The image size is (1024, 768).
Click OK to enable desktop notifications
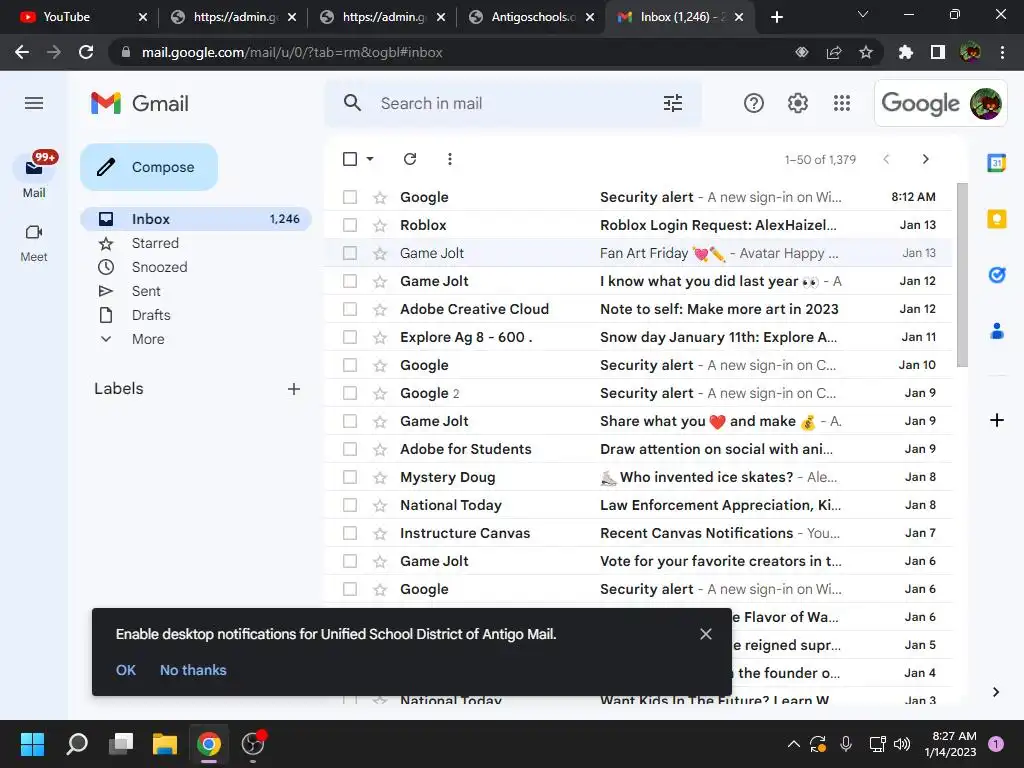(x=125, y=670)
